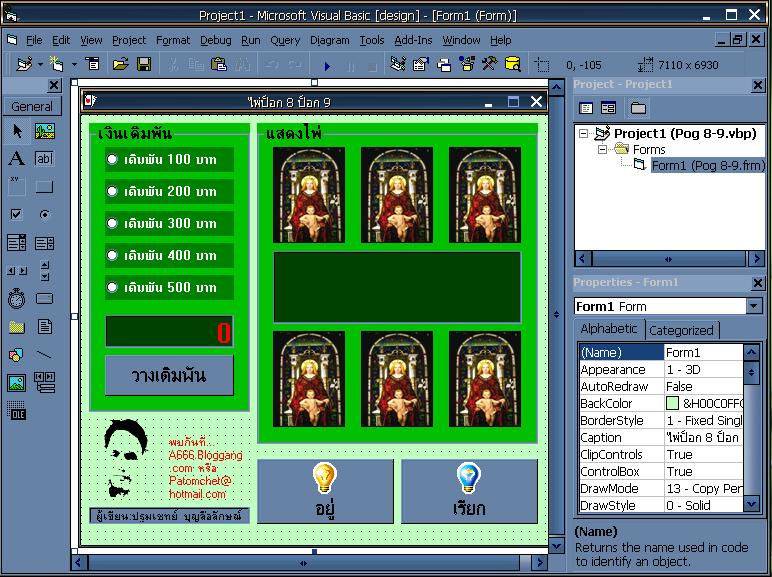Open Project Explorer via the toolbar icon
The height and width of the screenshot is (577, 772).
(398, 64)
